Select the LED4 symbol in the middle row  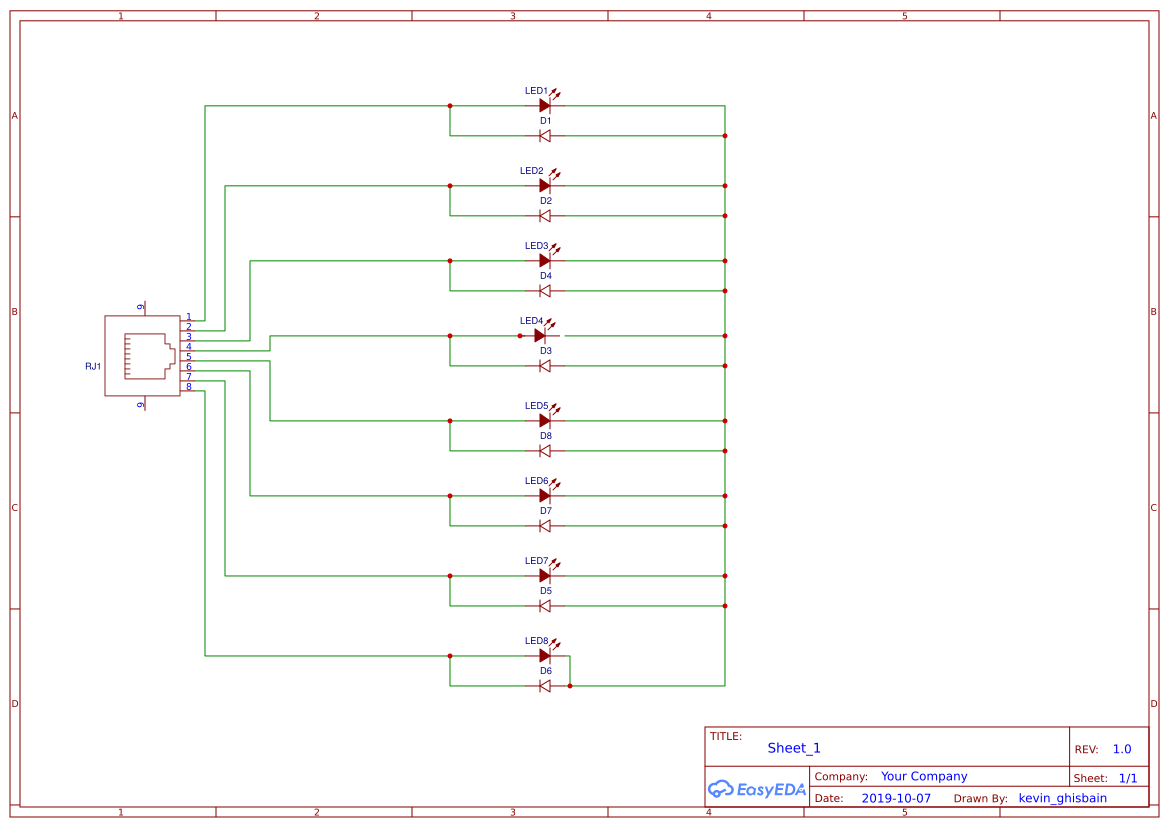(544, 335)
